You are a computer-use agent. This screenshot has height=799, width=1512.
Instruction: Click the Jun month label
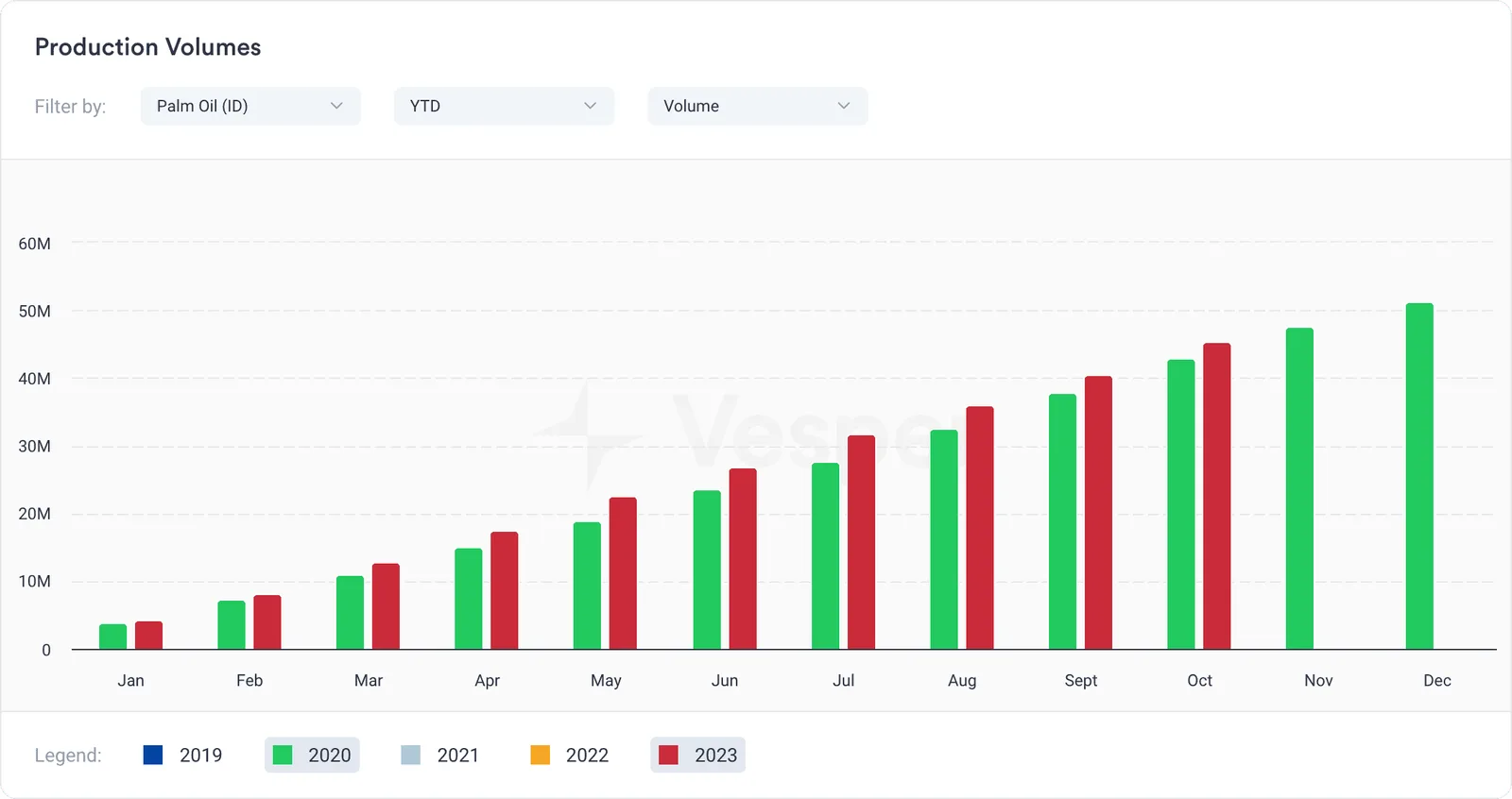click(725, 680)
